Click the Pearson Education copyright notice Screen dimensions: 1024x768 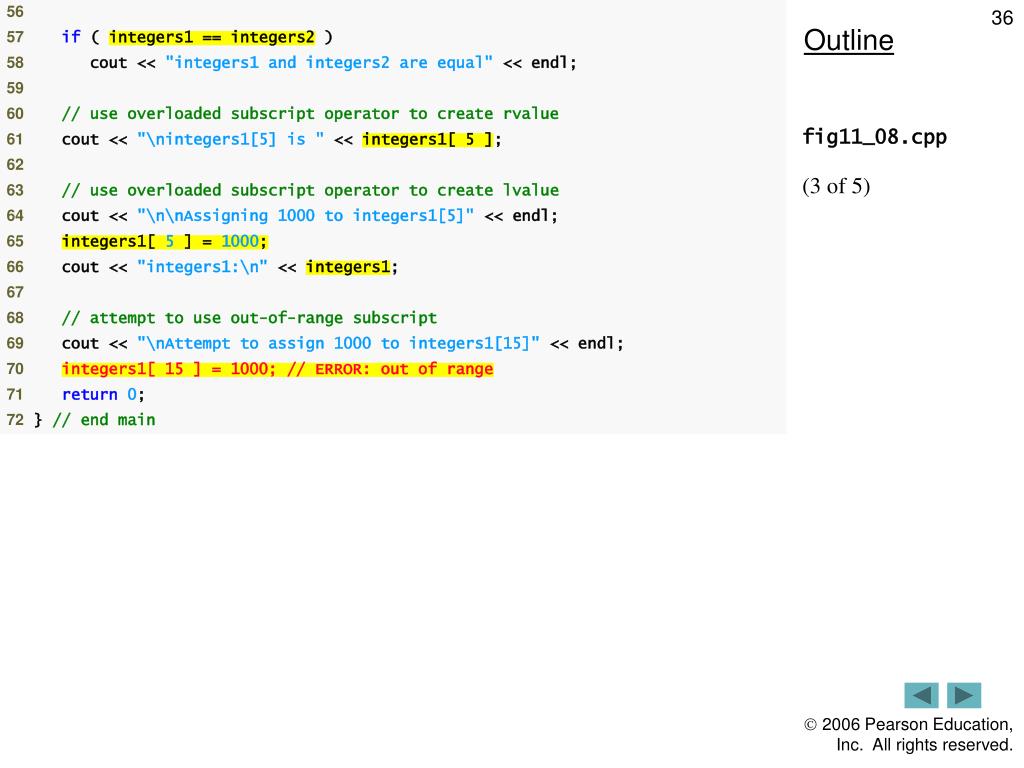point(908,735)
